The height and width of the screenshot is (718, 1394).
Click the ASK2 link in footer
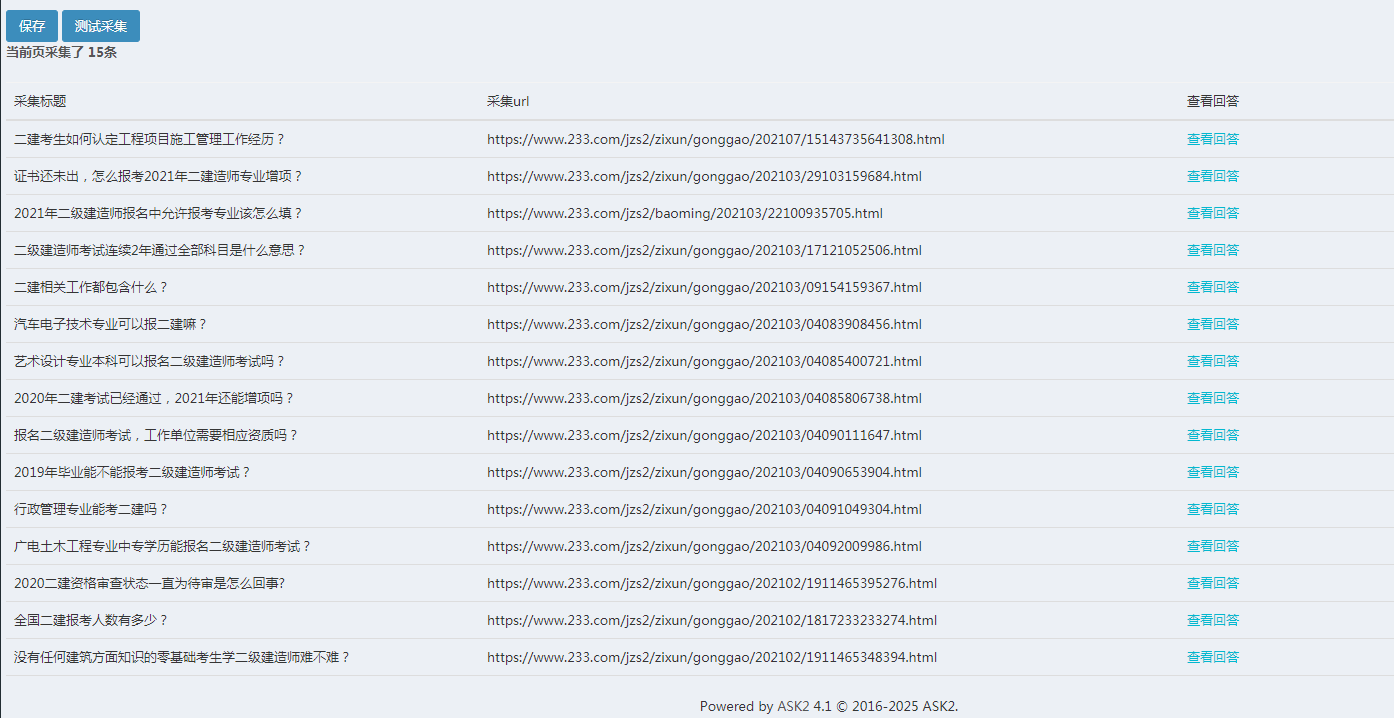[793, 706]
